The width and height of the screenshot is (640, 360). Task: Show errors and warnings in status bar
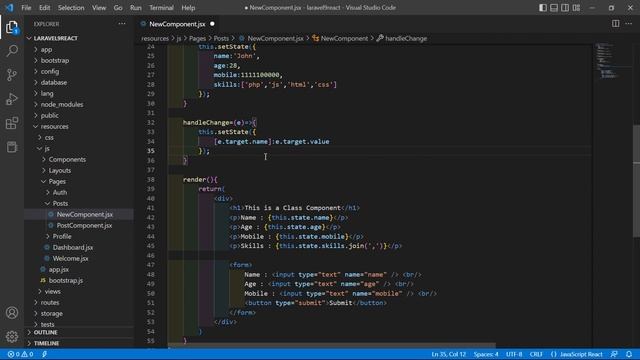pyautogui.click(x=20, y=354)
